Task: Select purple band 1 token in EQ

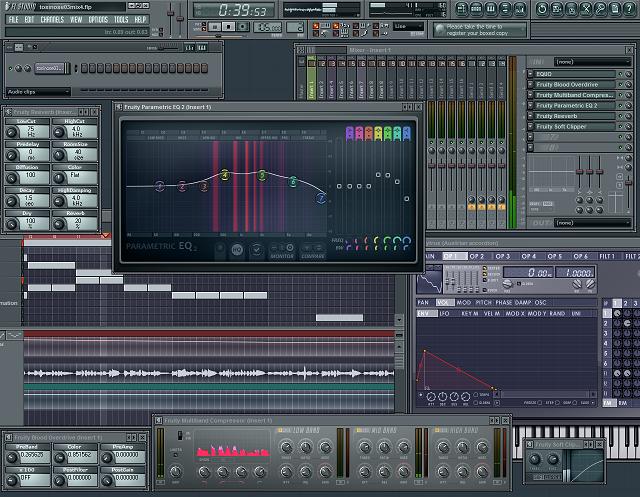Action: (349, 133)
